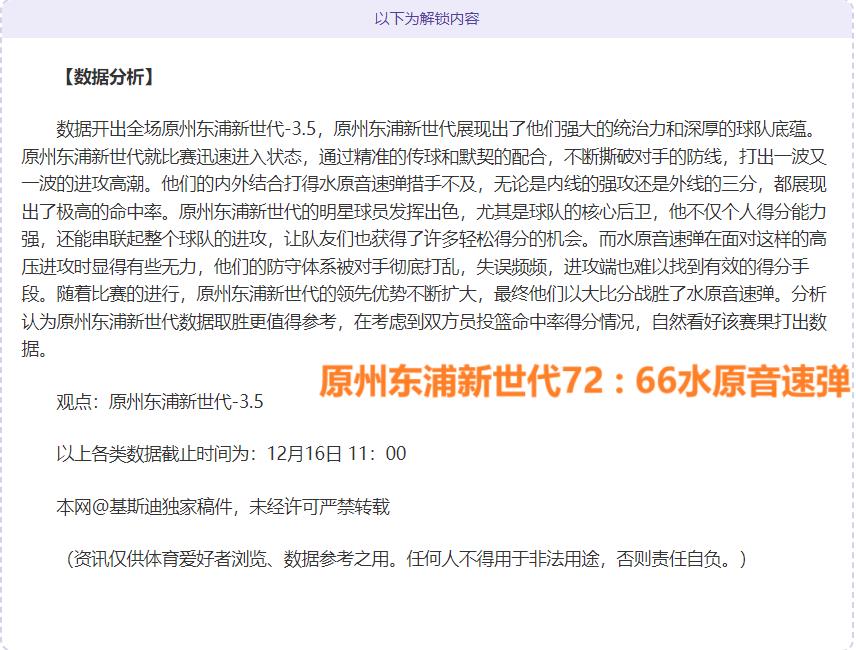Click the line 观点：原州东浦新世代-3.5

(160, 402)
